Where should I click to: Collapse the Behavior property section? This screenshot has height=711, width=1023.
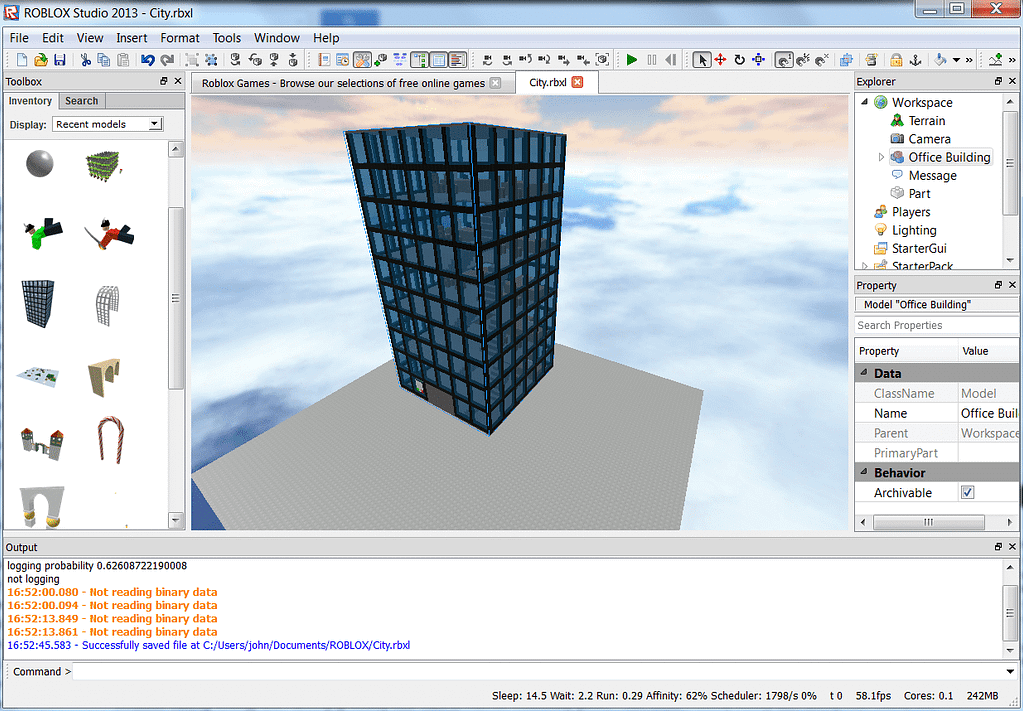[x=864, y=472]
